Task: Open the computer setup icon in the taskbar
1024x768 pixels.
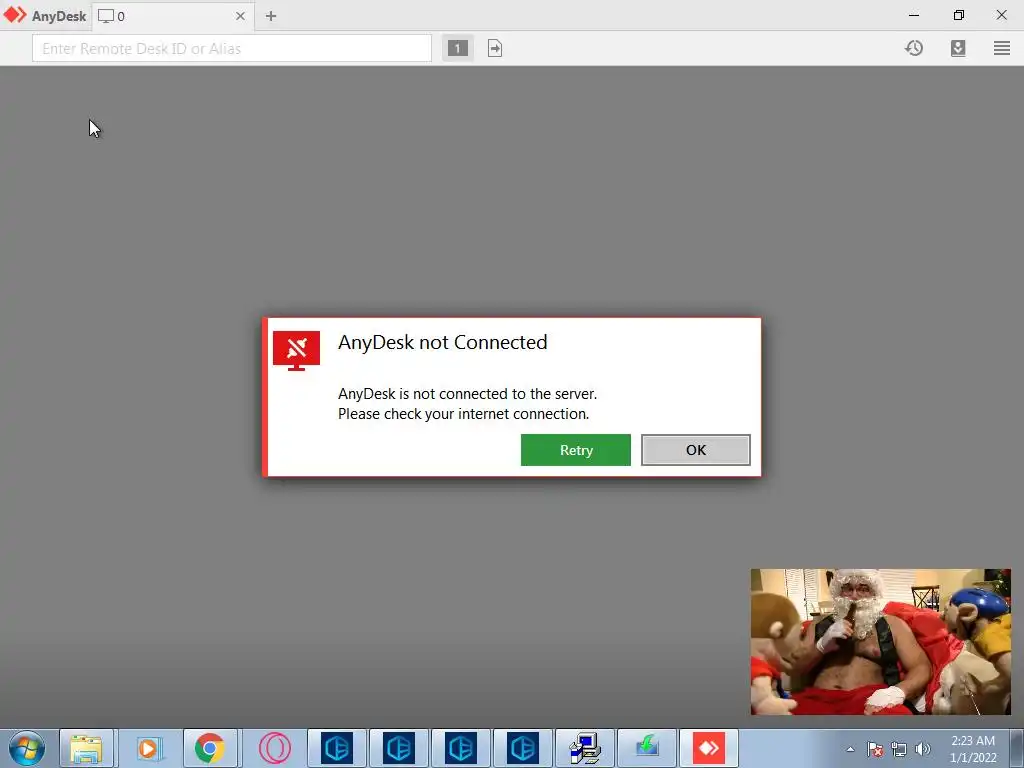Action: [x=585, y=748]
